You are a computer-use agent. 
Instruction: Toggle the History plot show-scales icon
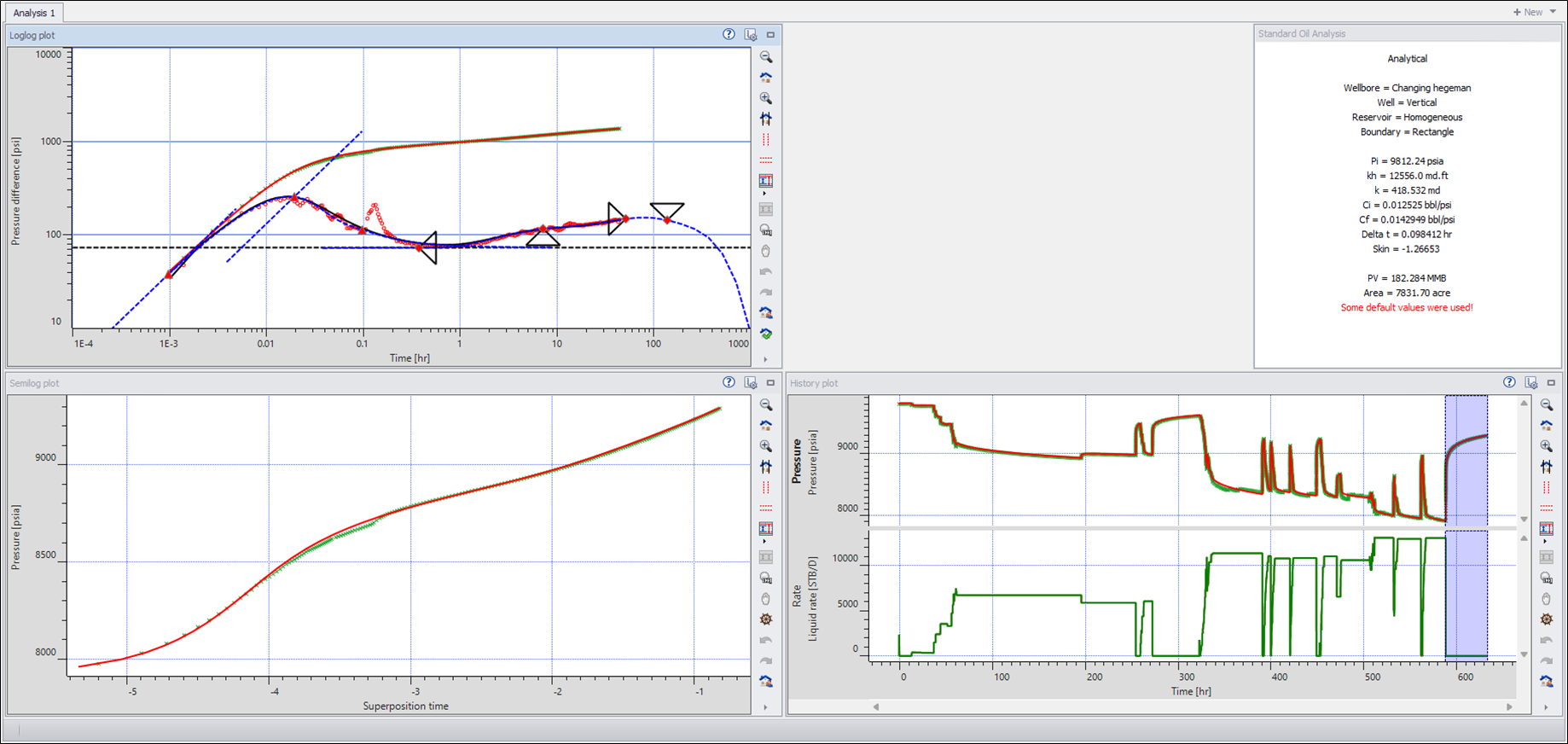coord(1547,528)
